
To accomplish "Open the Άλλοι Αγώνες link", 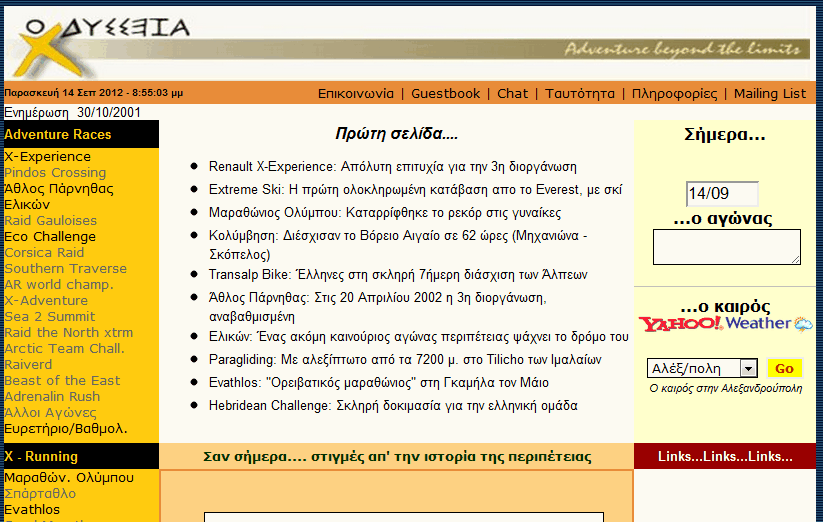I will coord(50,412).
